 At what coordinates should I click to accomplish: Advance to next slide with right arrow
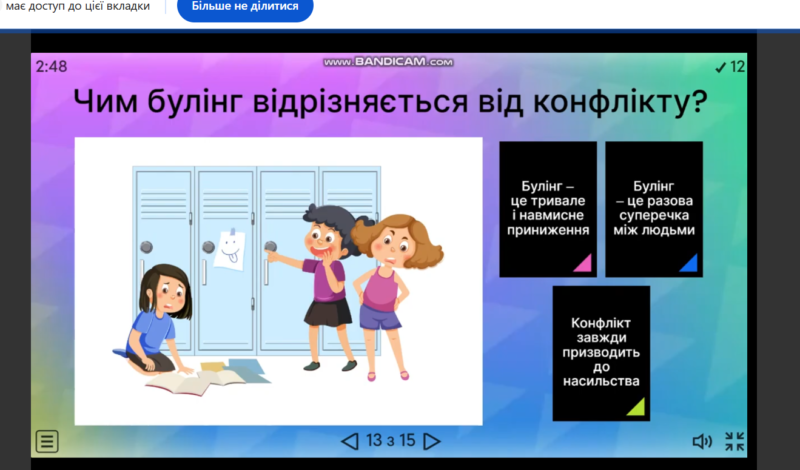pos(431,441)
